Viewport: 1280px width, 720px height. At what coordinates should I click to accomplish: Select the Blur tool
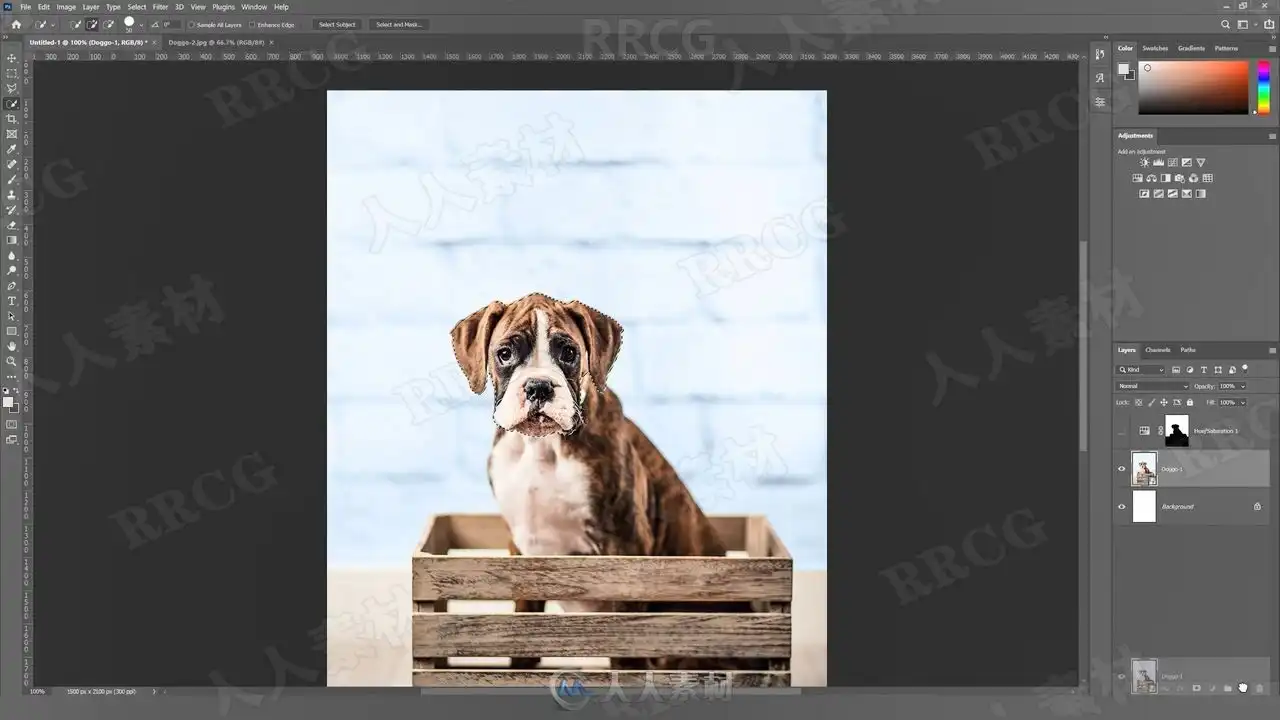pos(12,255)
